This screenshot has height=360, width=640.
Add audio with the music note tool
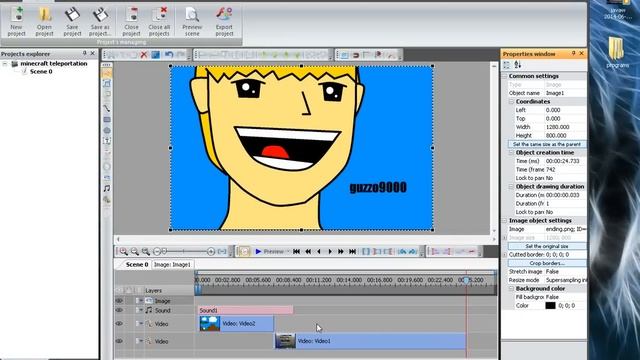[x=107, y=189]
